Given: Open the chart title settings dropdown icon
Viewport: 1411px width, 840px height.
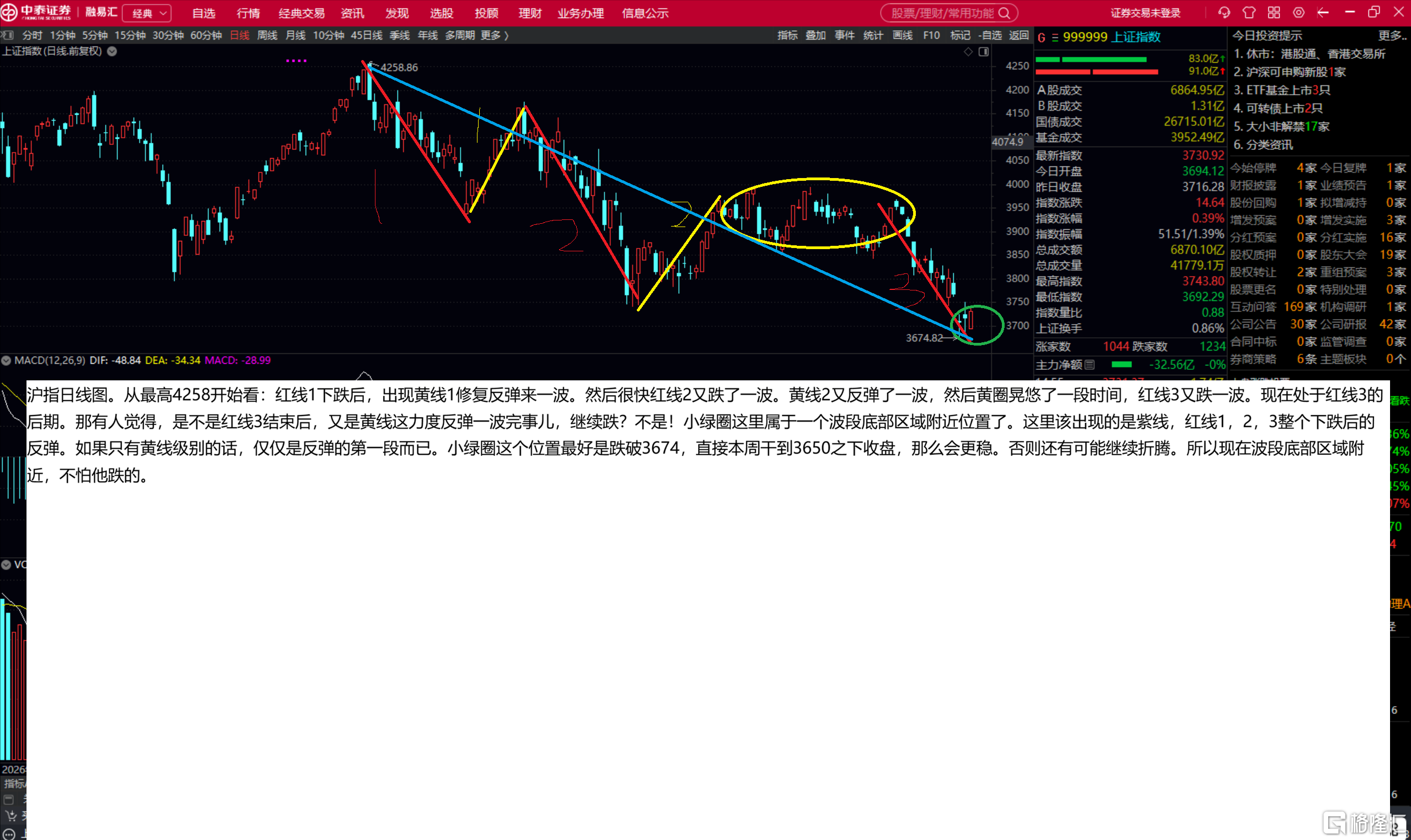Looking at the screenshot, I should (x=112, y=51).
